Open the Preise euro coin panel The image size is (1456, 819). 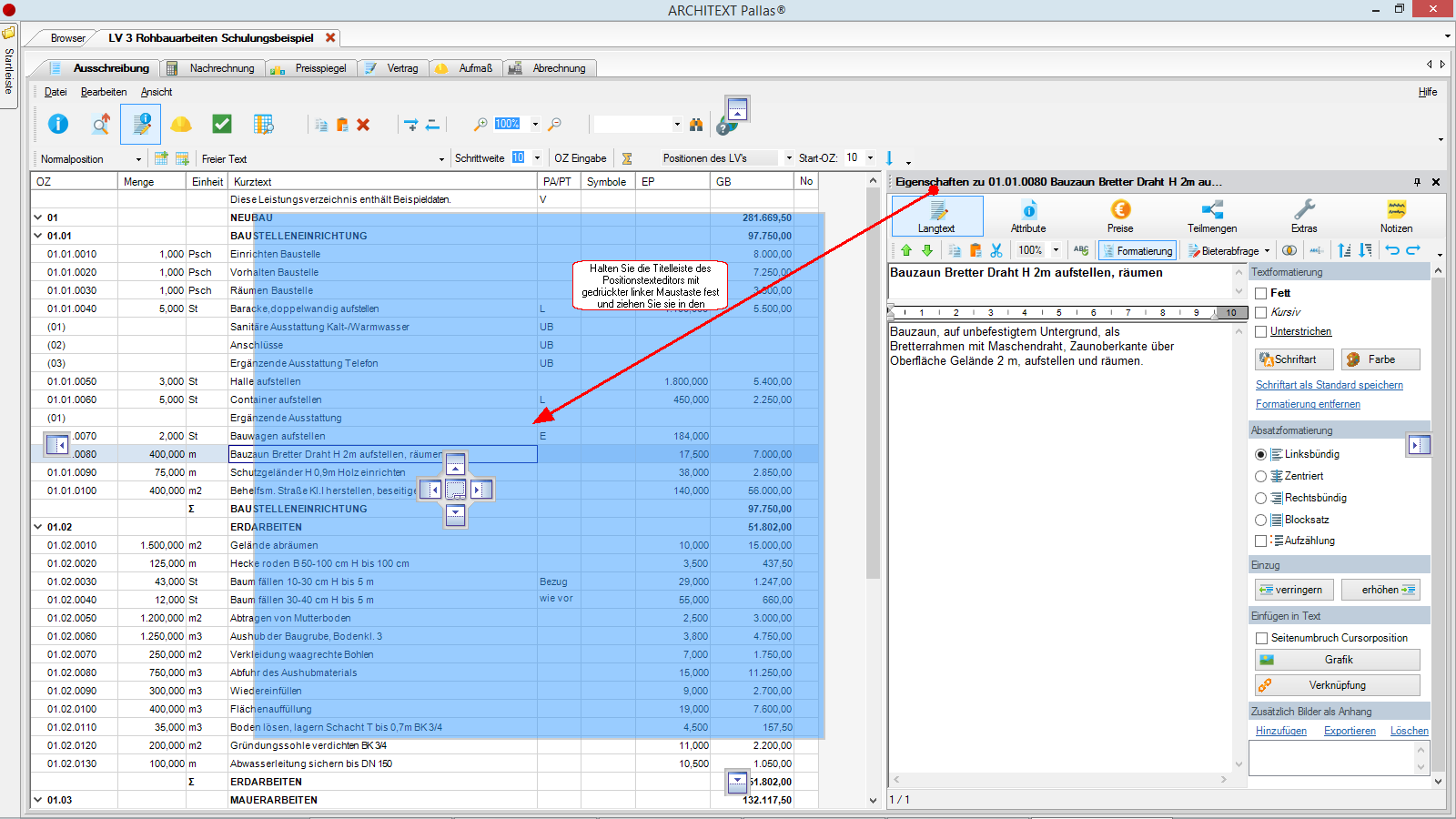(x=1120, y=217)
